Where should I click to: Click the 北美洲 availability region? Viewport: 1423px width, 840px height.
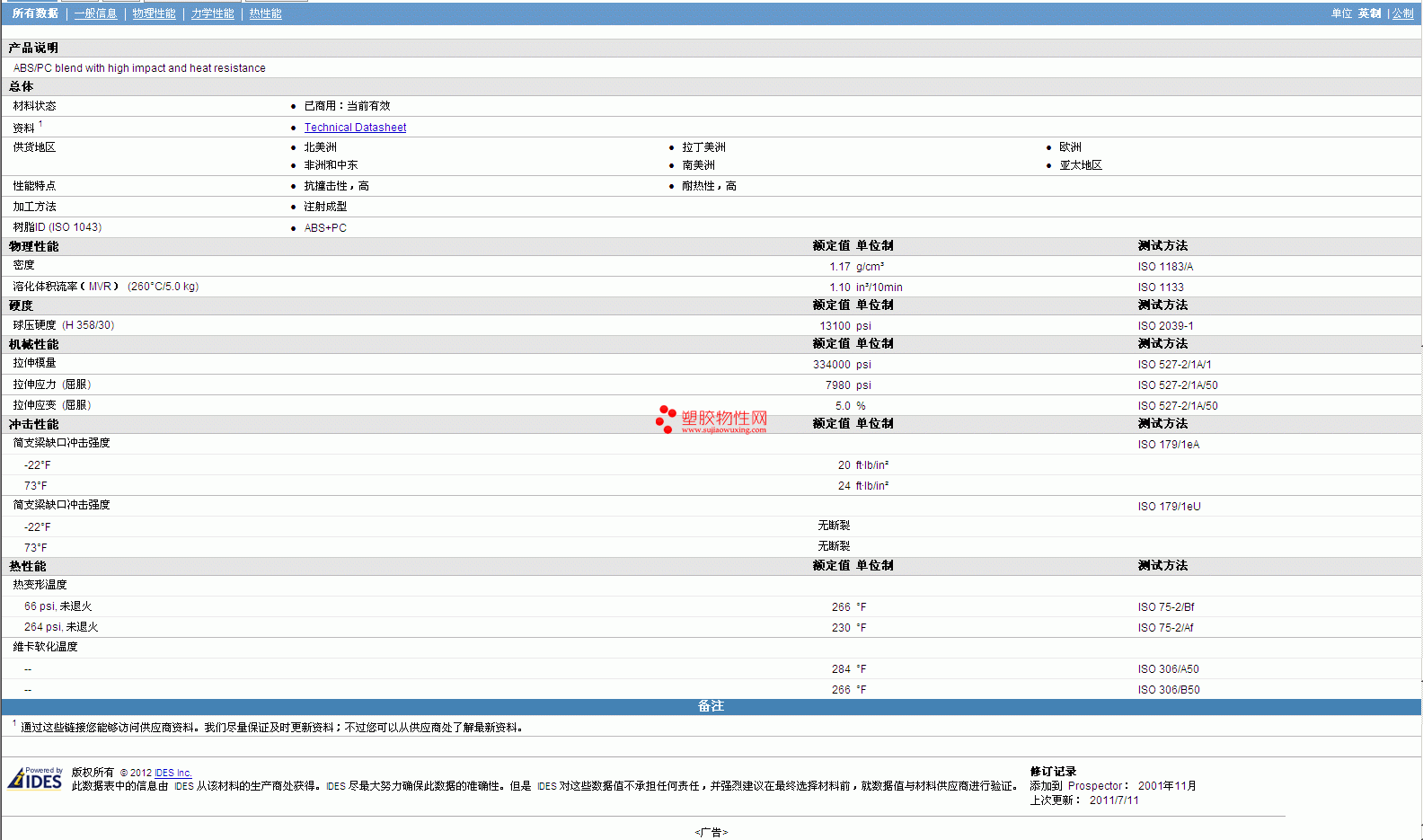pyautogui.click(x=320, y=147)
